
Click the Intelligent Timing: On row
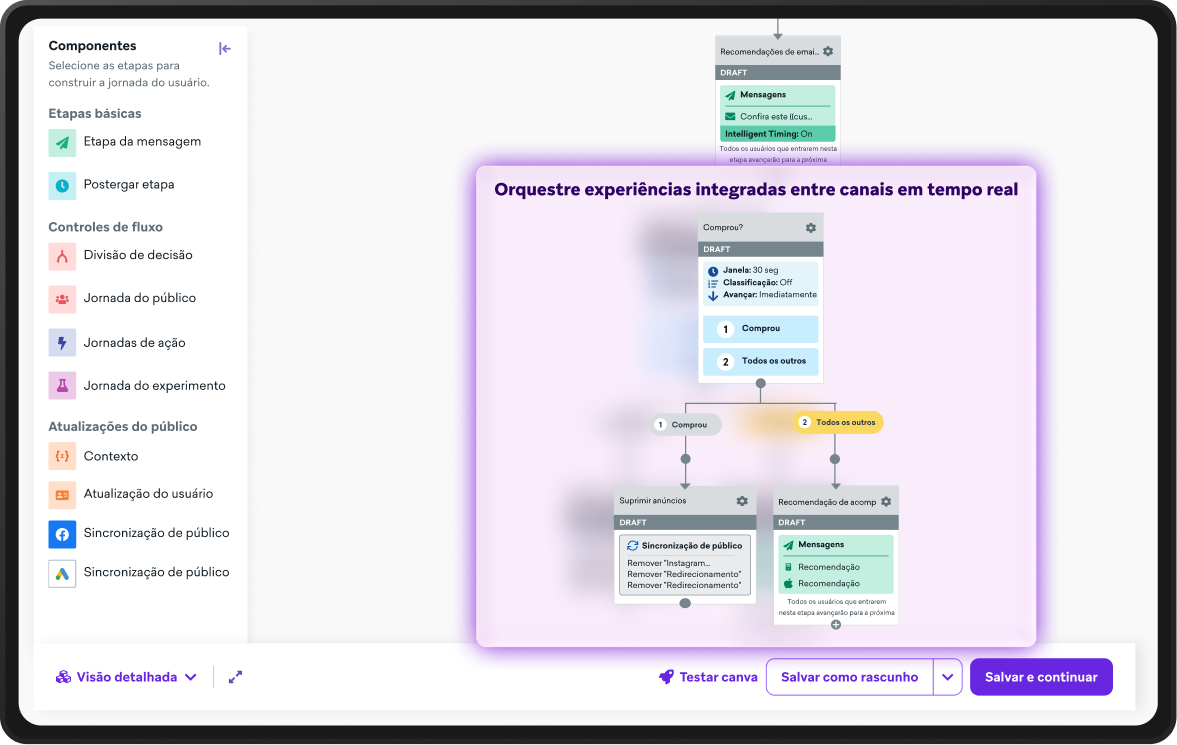click(778, 134)
